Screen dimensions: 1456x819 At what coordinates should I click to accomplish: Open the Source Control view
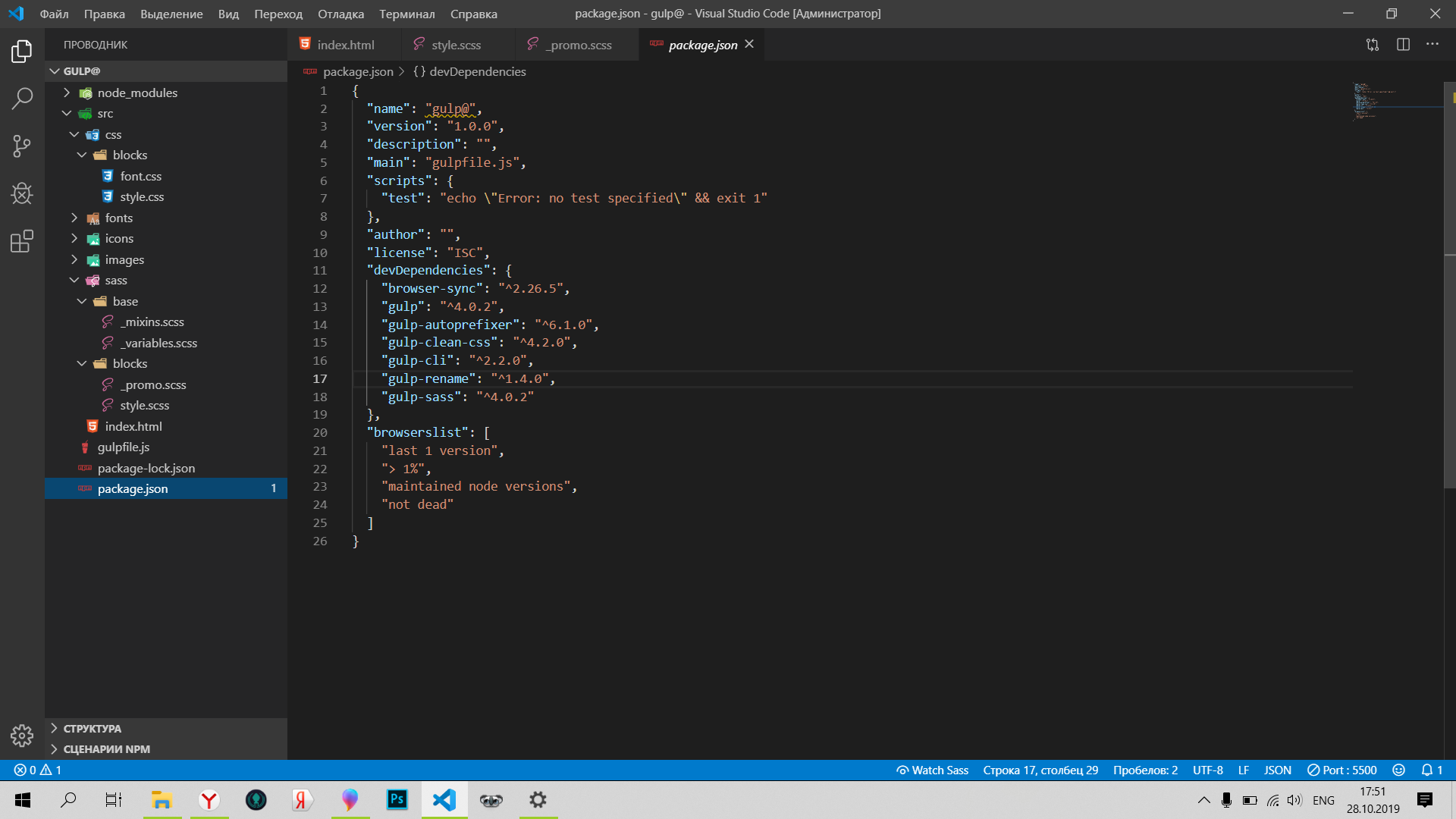22,146
